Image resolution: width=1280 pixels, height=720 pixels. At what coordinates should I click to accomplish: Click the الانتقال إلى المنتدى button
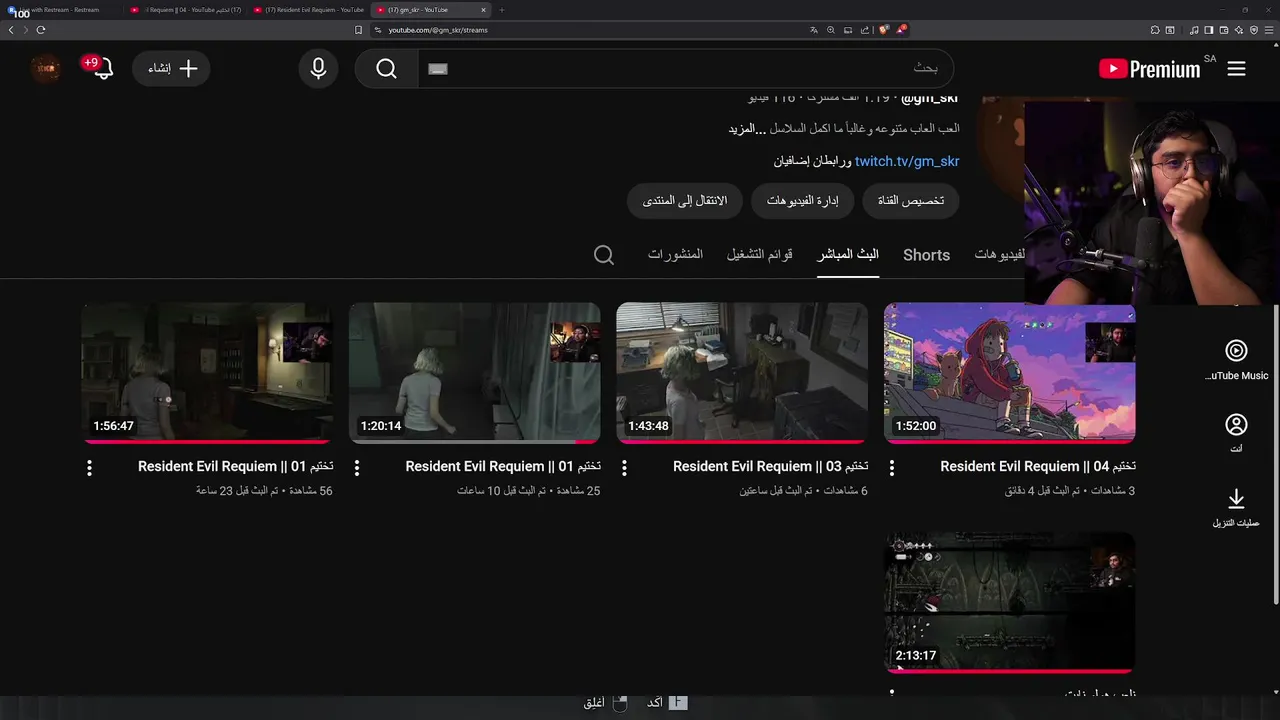pyautogui.click(x=685, y=201)
